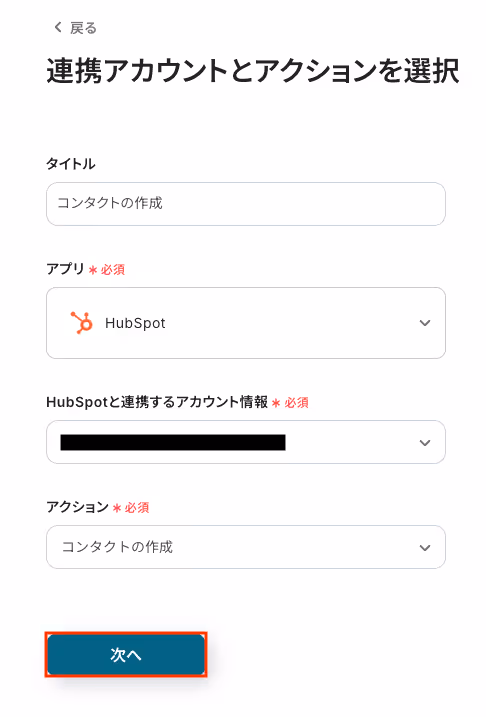Click the orange HubSpot logo icon
This screenshot has height=717, width=486.
pos(81,323)
